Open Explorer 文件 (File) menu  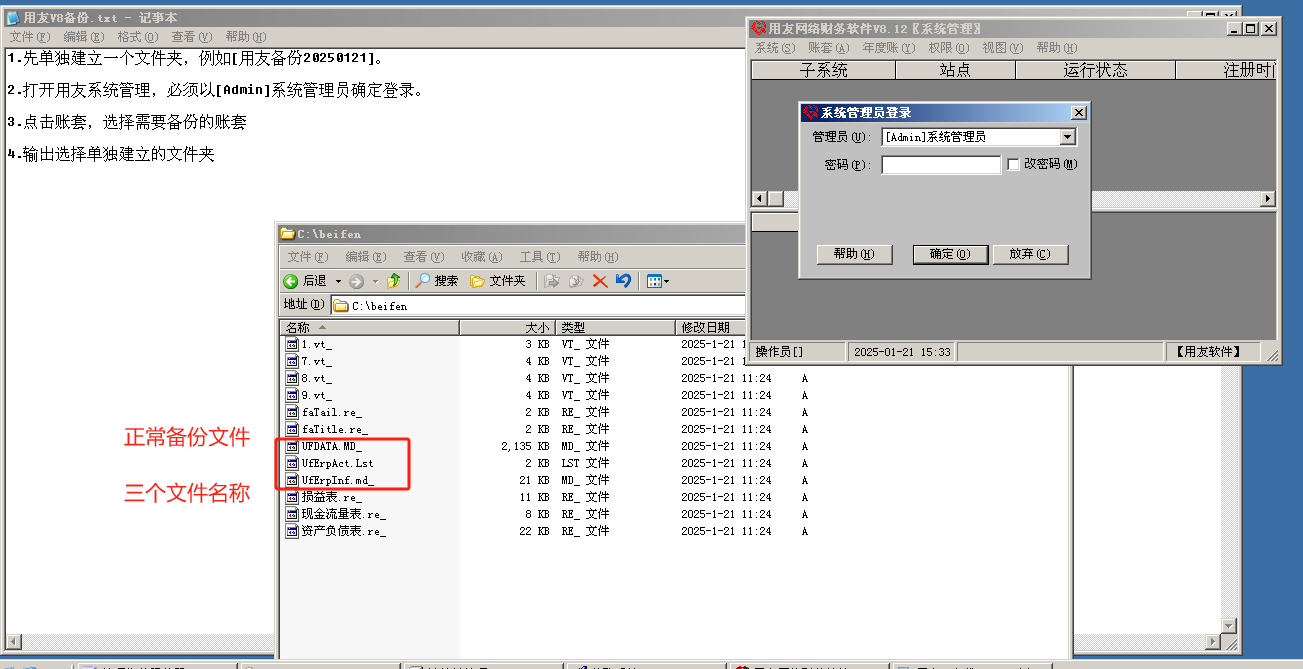(x=307, y=257)
